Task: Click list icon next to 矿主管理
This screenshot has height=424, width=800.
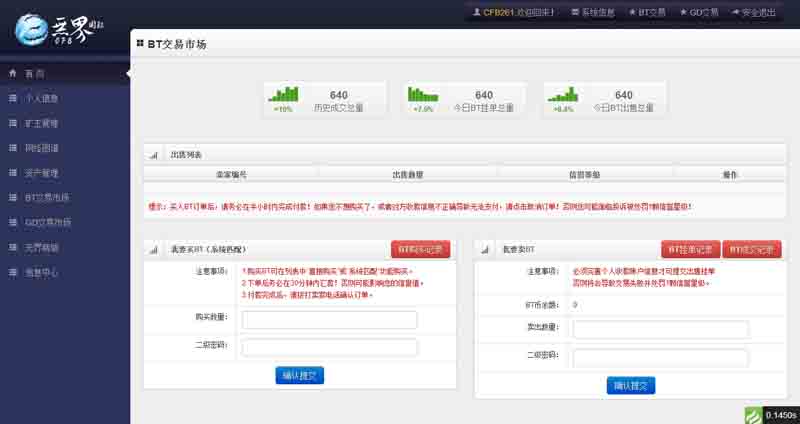Action: [x=13, y=123]
